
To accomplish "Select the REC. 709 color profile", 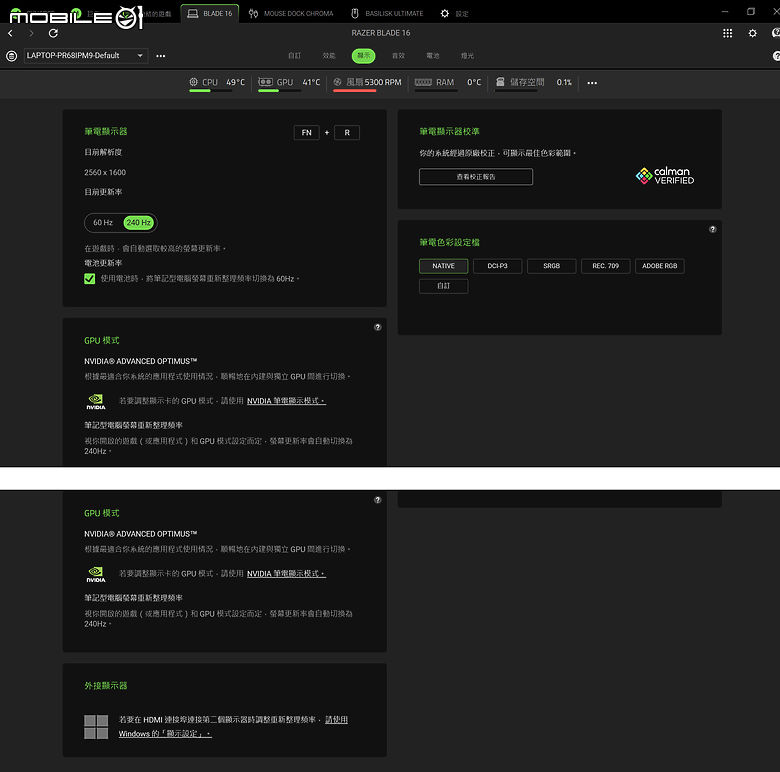I will point(605,266).
